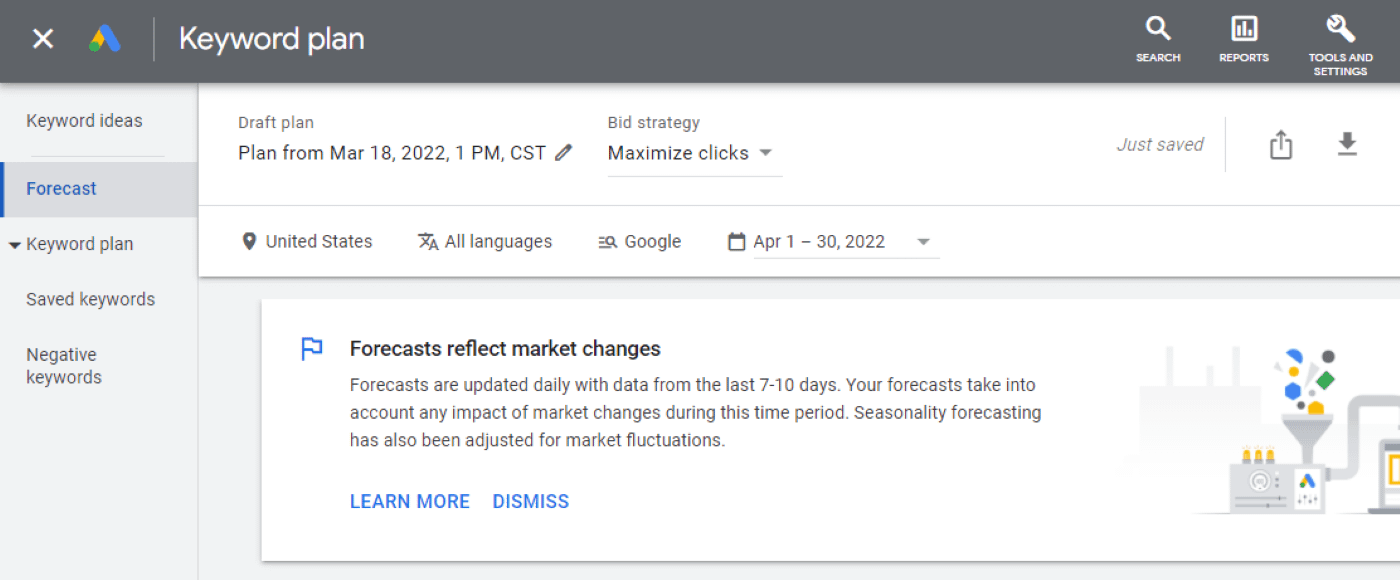The image size is (1400, 580).
Task: Click the calendar icon beside the date range
Action: 736,241
